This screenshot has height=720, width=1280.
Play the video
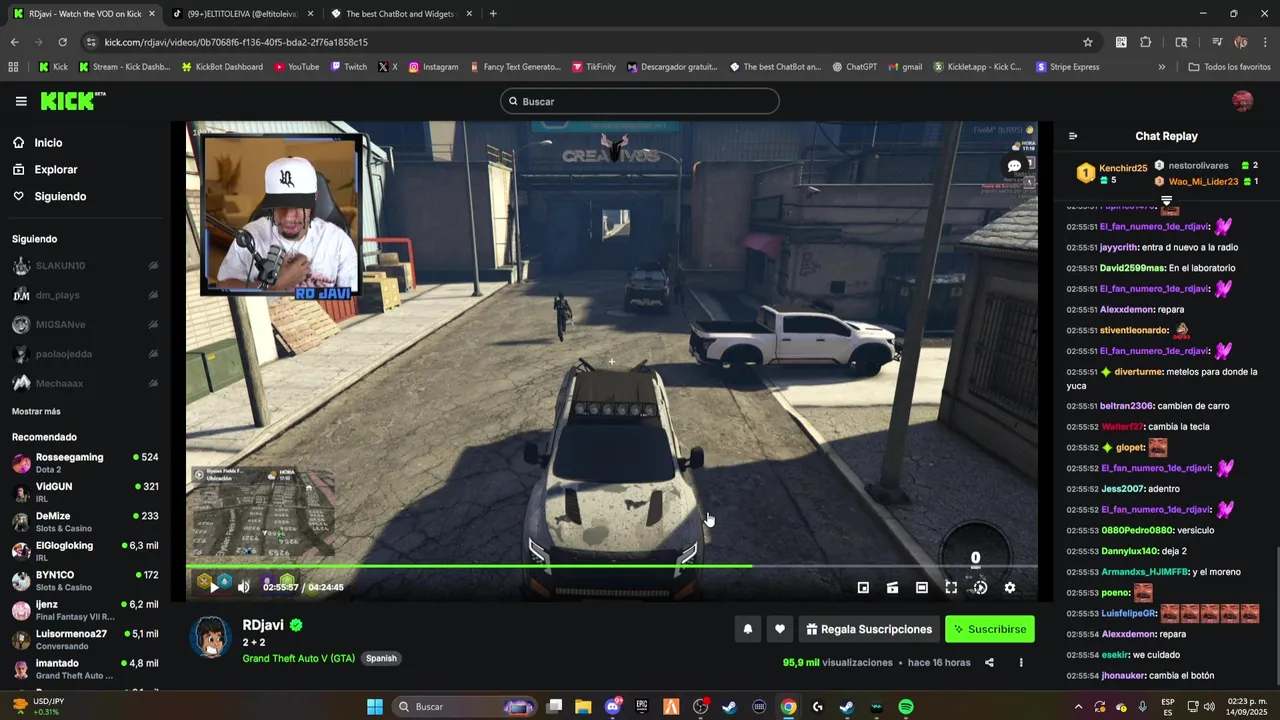pos(214,587)
